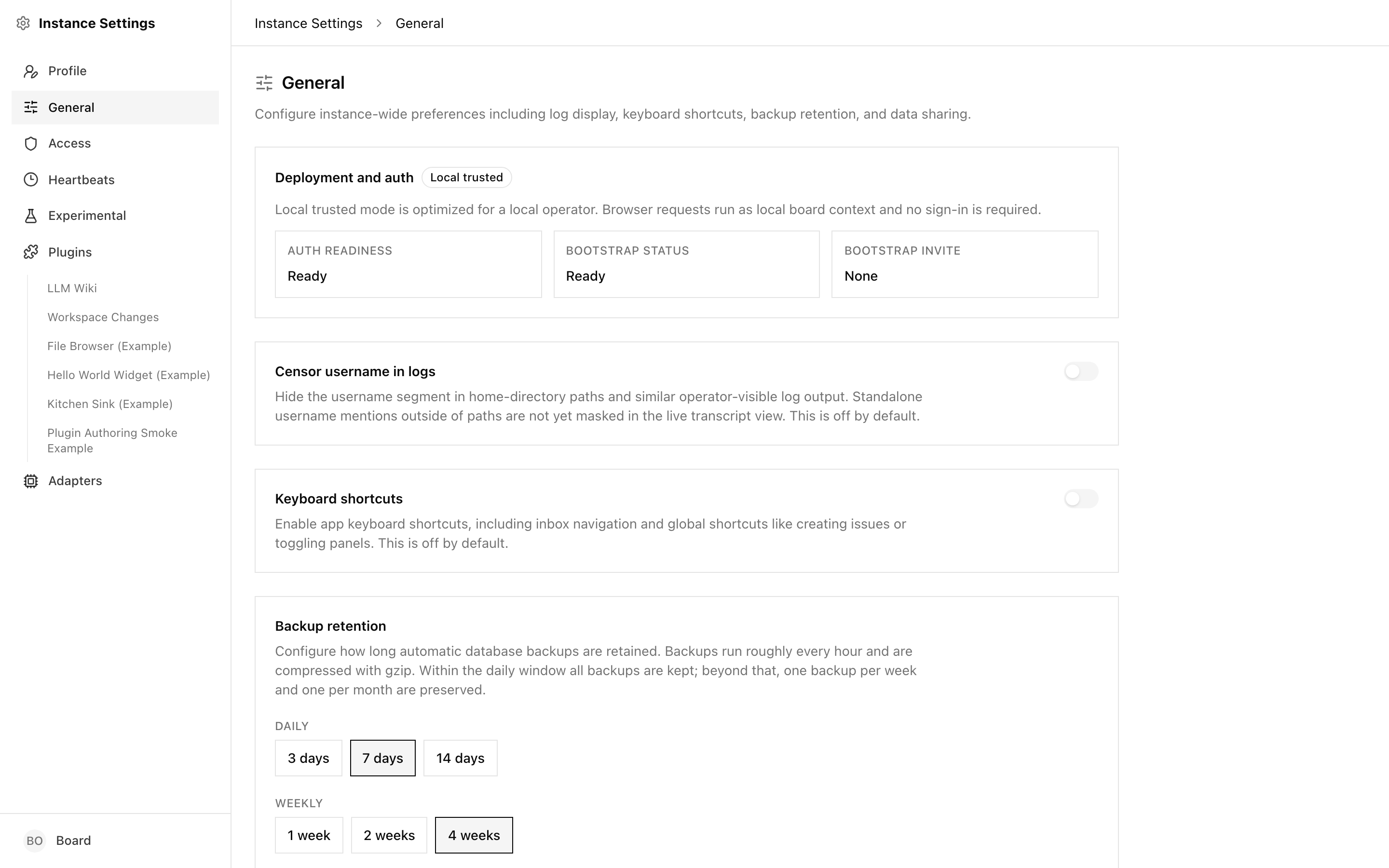Click the Local trusted badge
The image size is (1389, 868).
click(467, 177)
